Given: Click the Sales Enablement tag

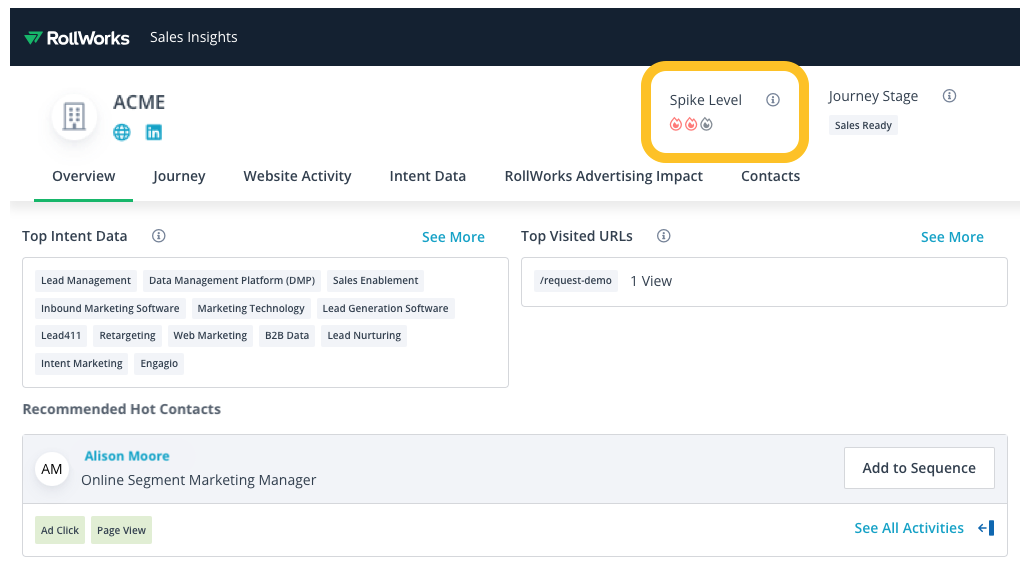Looking at the screenshot, I should click(x=375, y=281).
